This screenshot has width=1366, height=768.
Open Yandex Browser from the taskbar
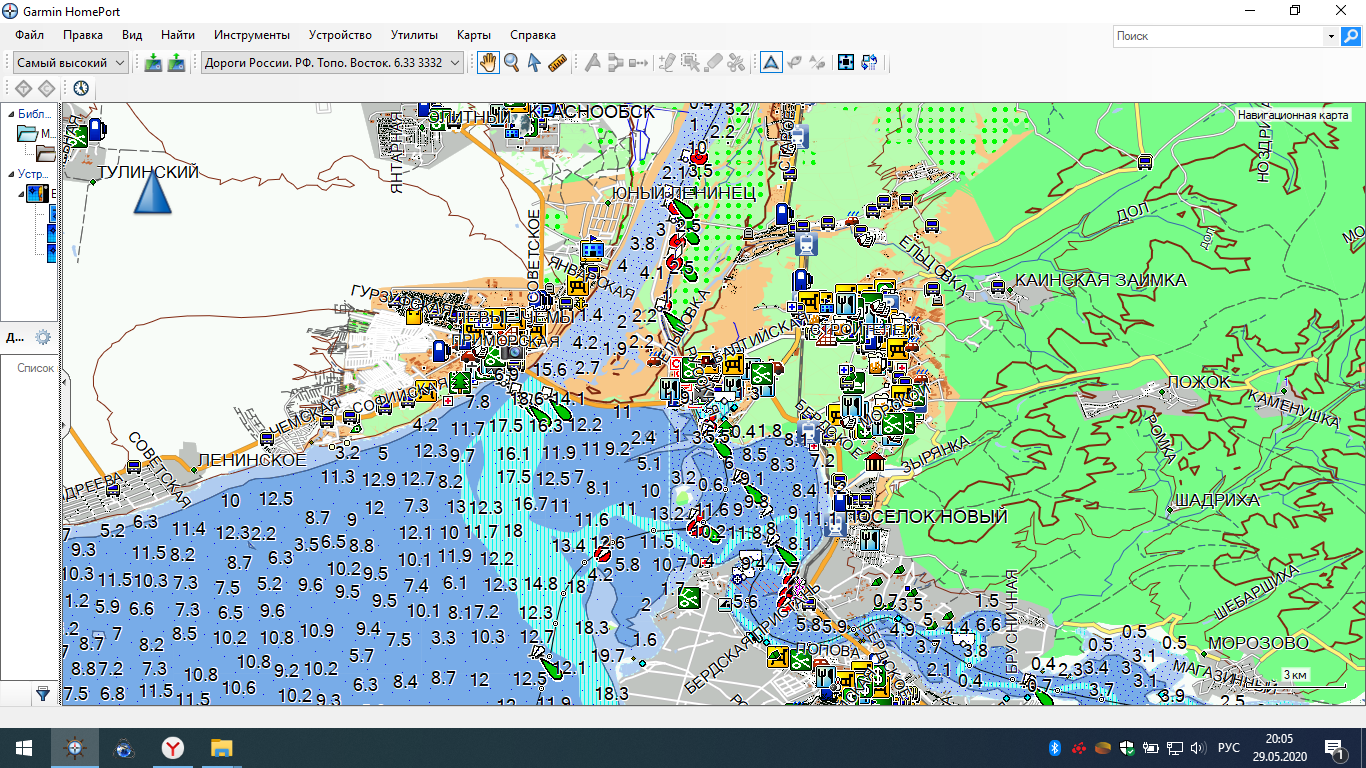(x=173, y=748)
